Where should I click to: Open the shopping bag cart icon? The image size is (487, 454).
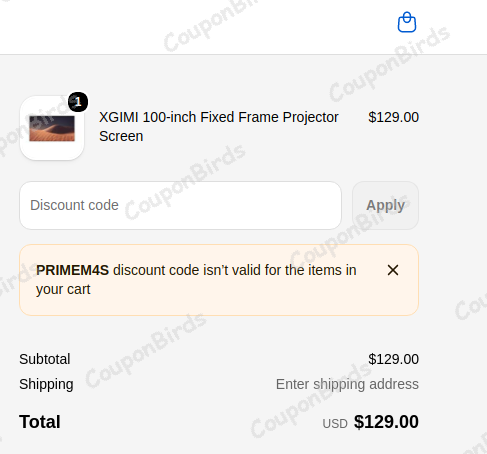pos(407,22)
